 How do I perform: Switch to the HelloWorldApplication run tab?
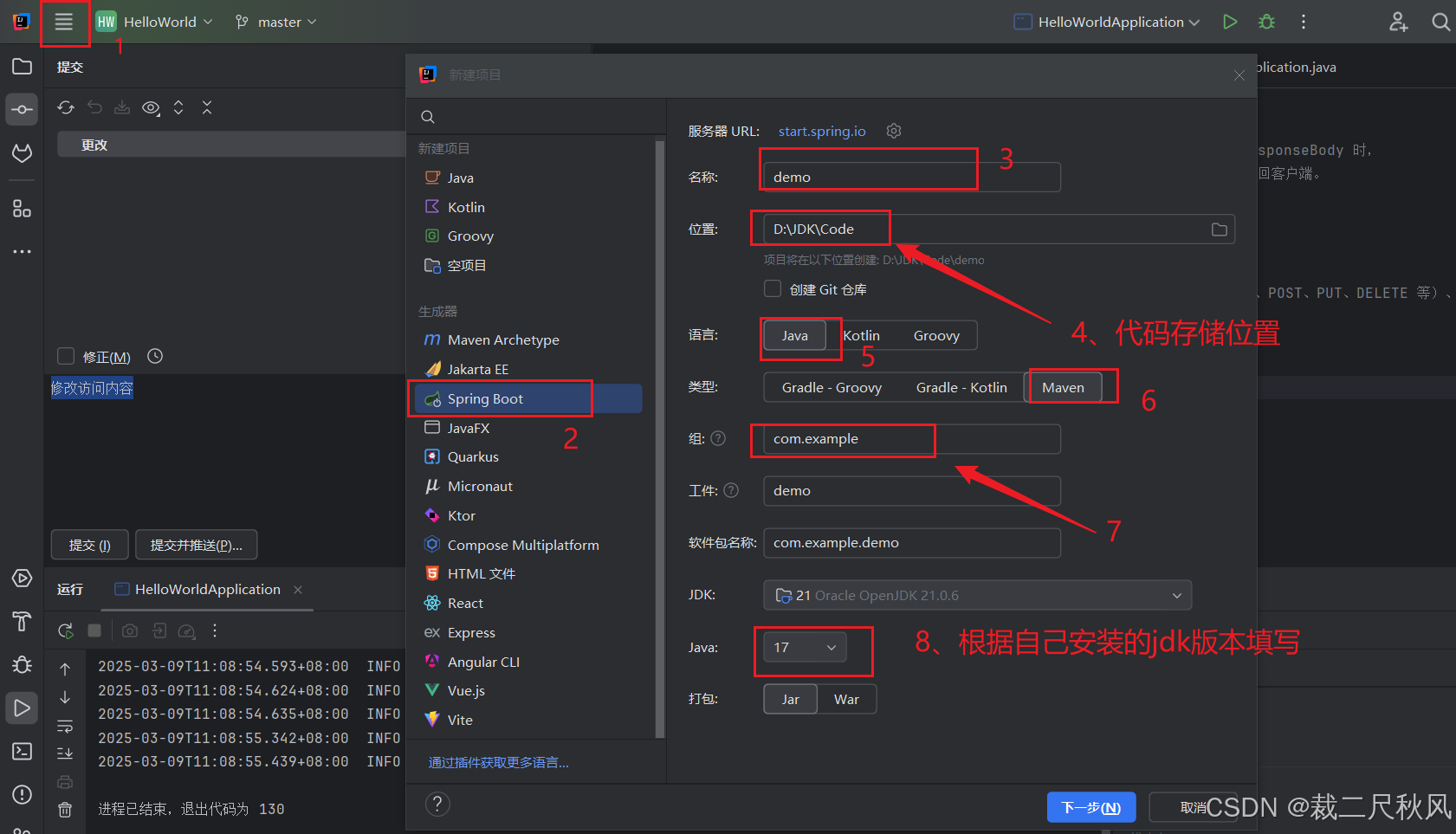(x=206, y=589)
